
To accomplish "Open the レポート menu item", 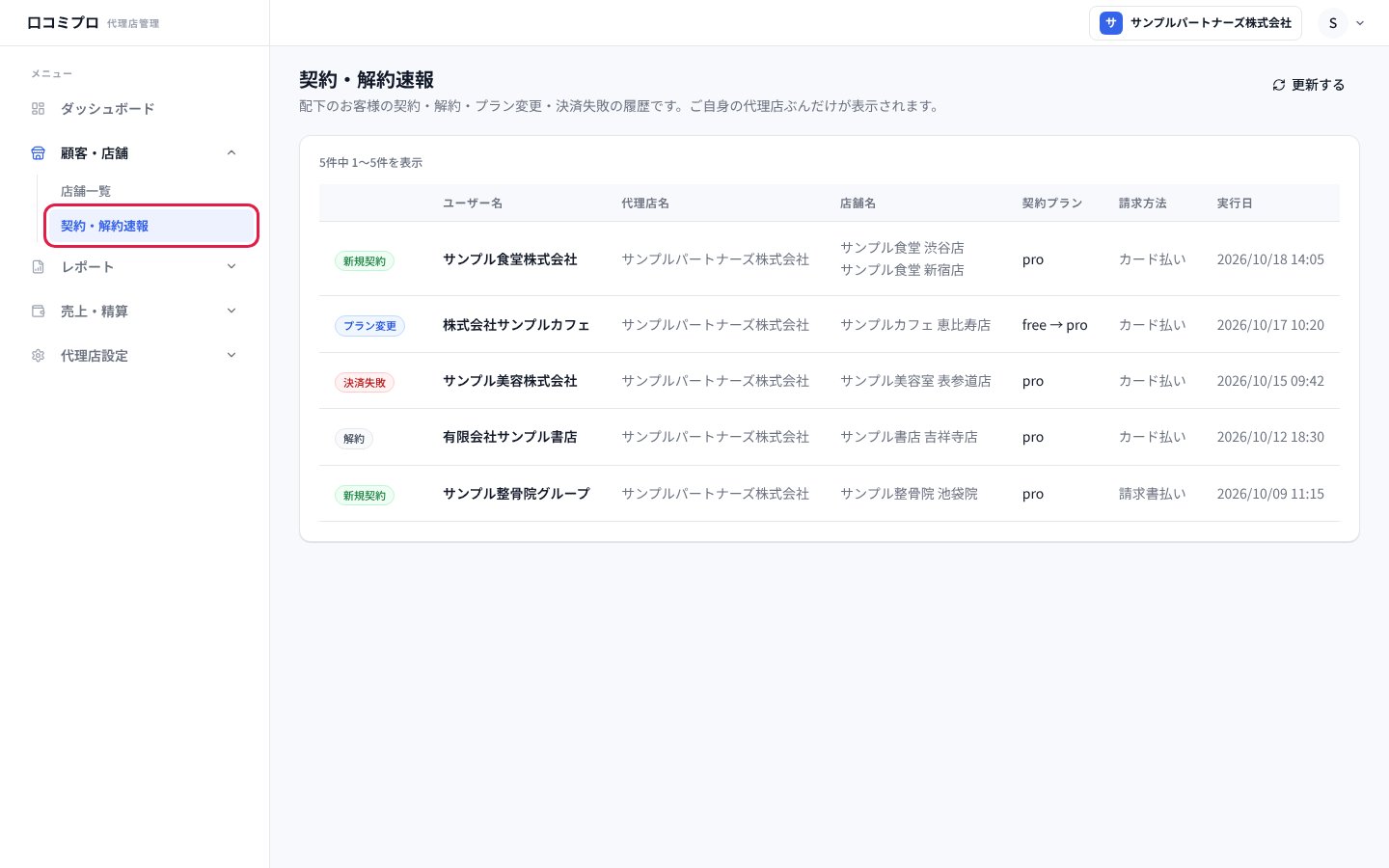I will pos(134,267).
